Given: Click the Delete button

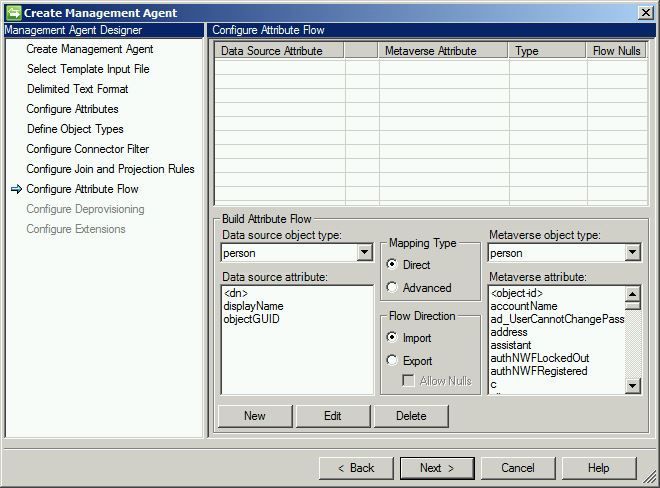Looking at the screenshot, I should coord(411,416).
